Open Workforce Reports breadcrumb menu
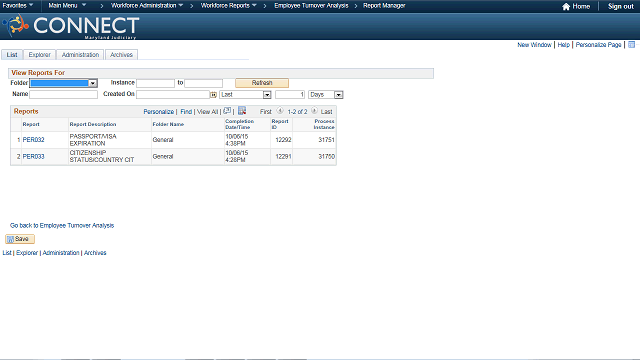Screen dimensions: 640x360 (229, 6)
